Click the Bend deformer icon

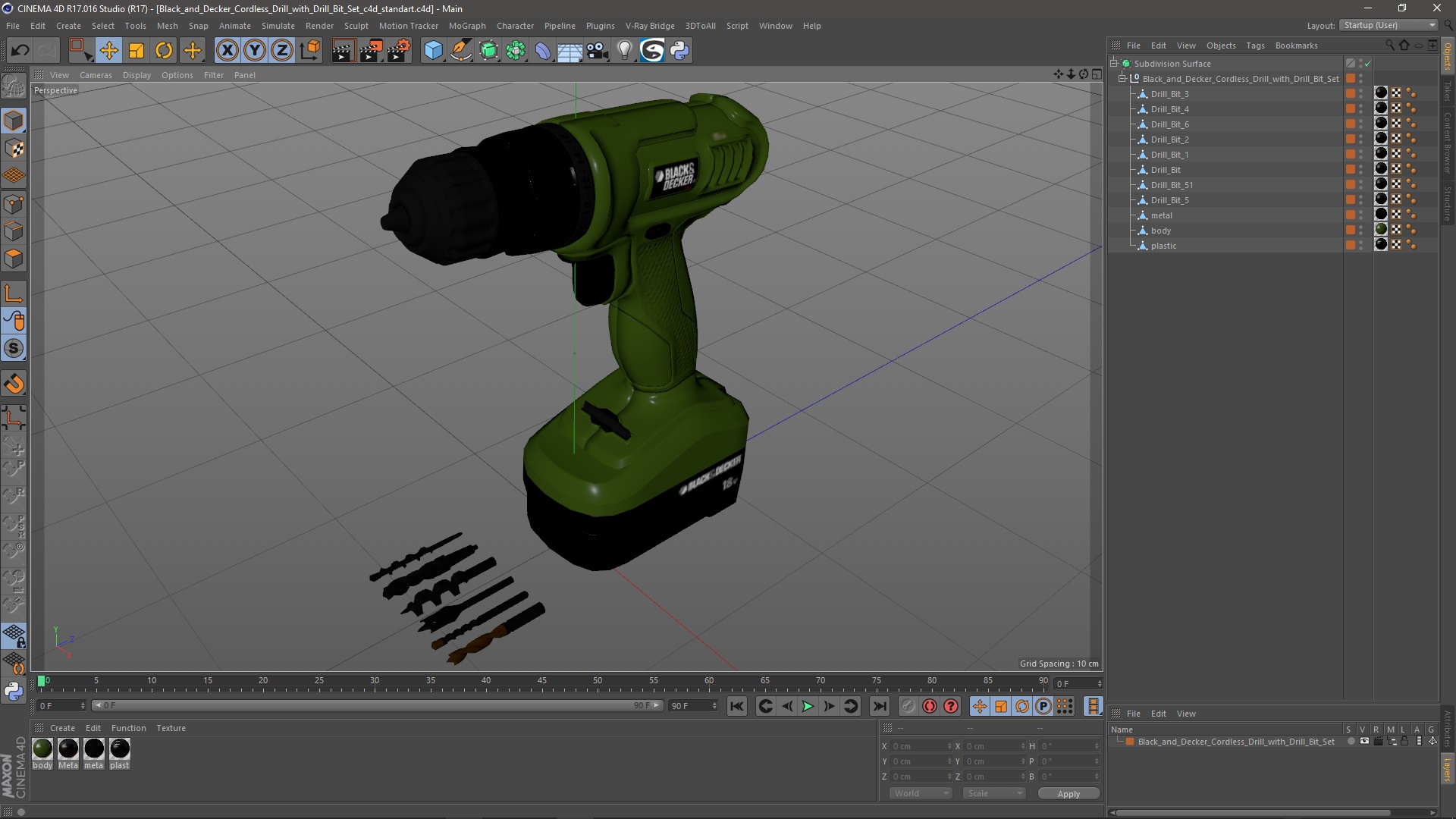coord(543,51)
